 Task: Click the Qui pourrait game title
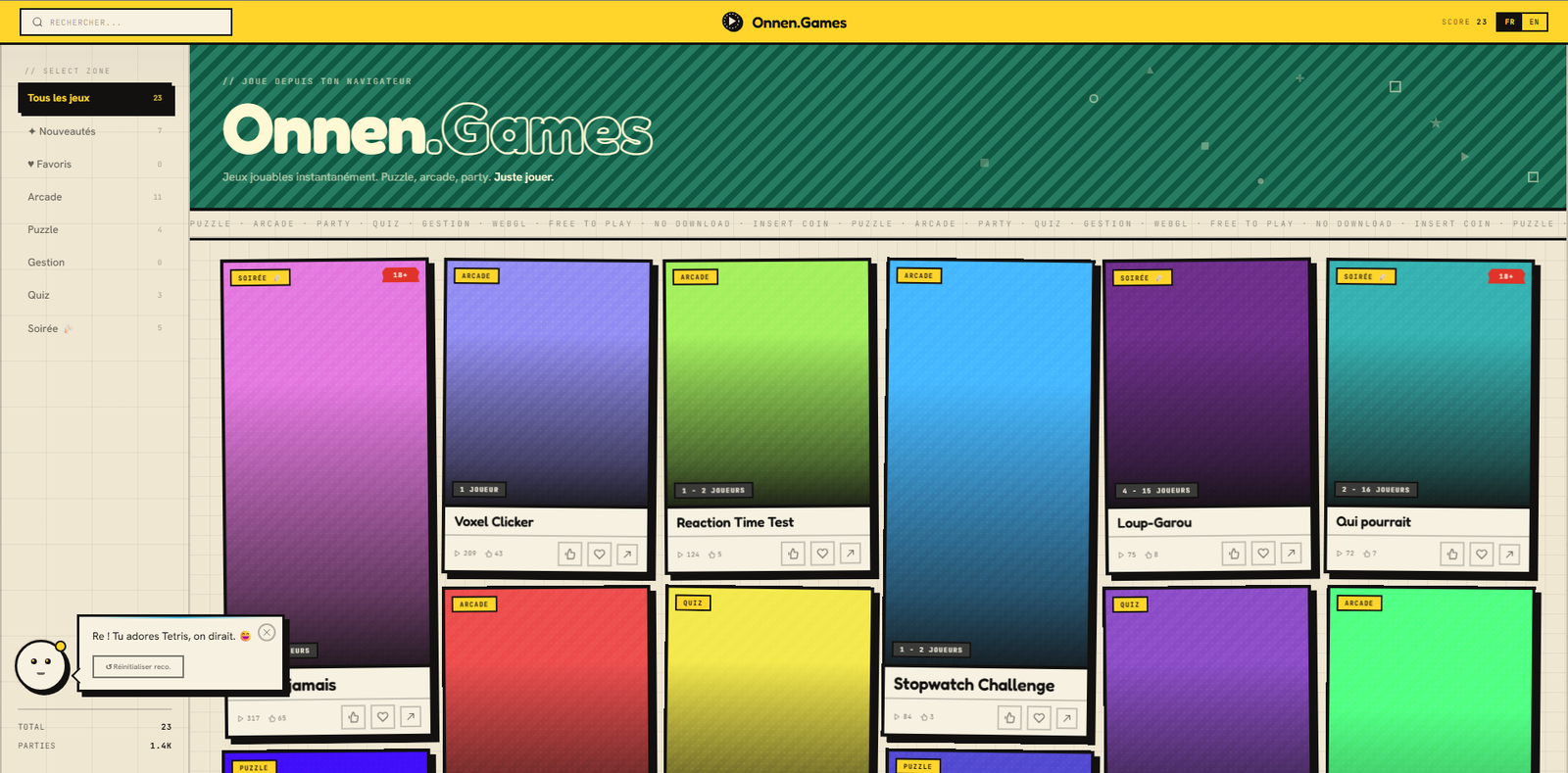1374,522
